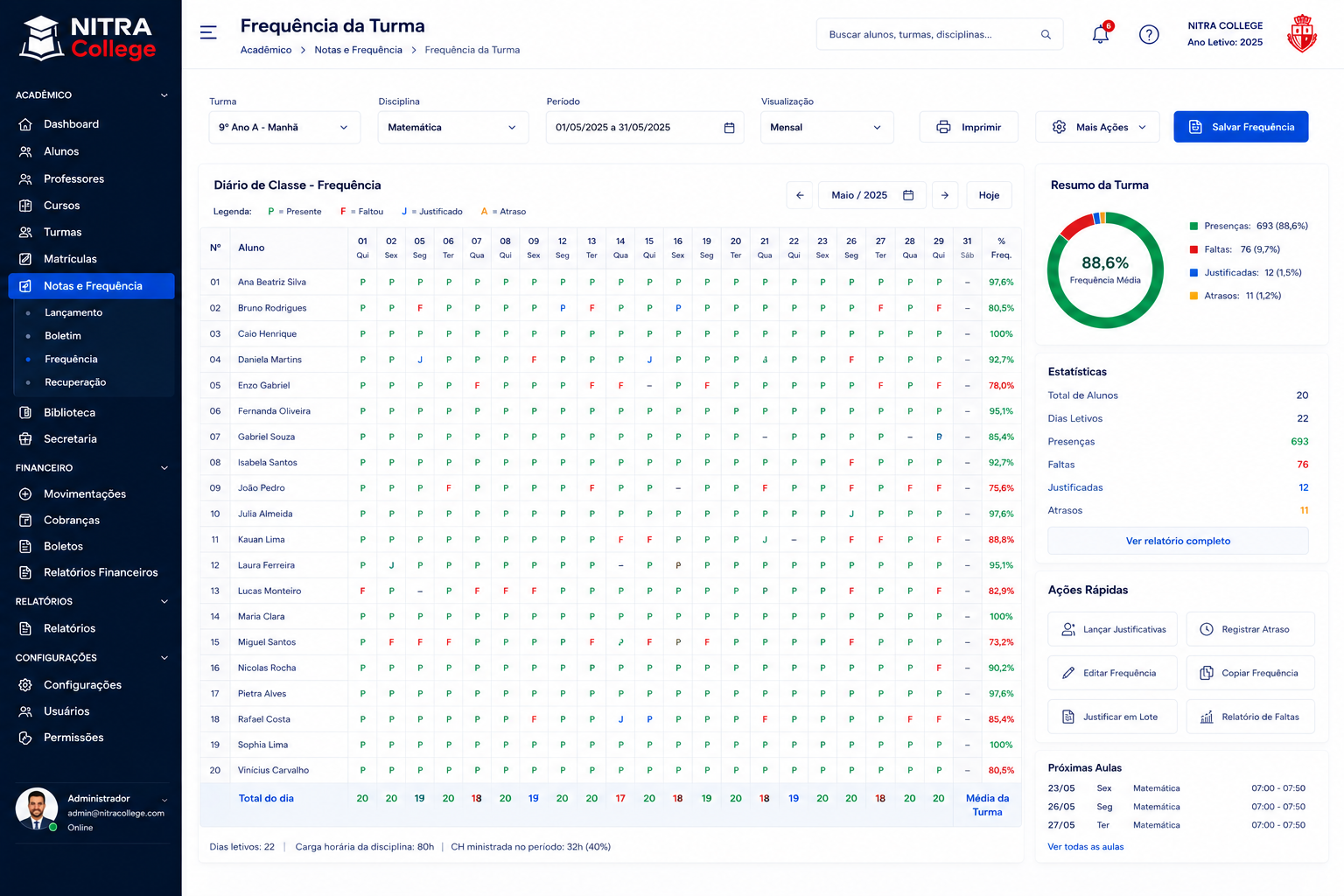Click the Período calendar icon
Viewport: 1344px width, 896px height.
(x=729, y=128)
